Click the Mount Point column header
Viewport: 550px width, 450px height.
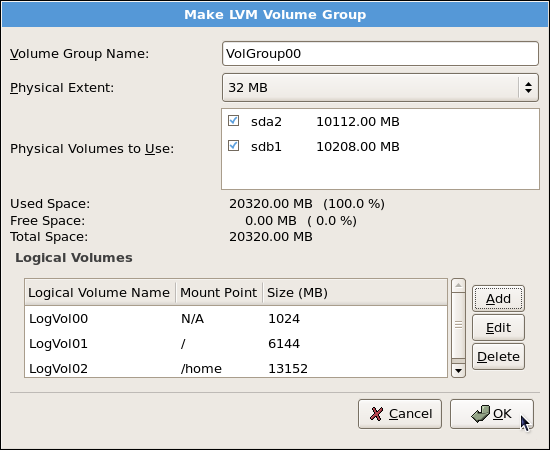point(219,293)
